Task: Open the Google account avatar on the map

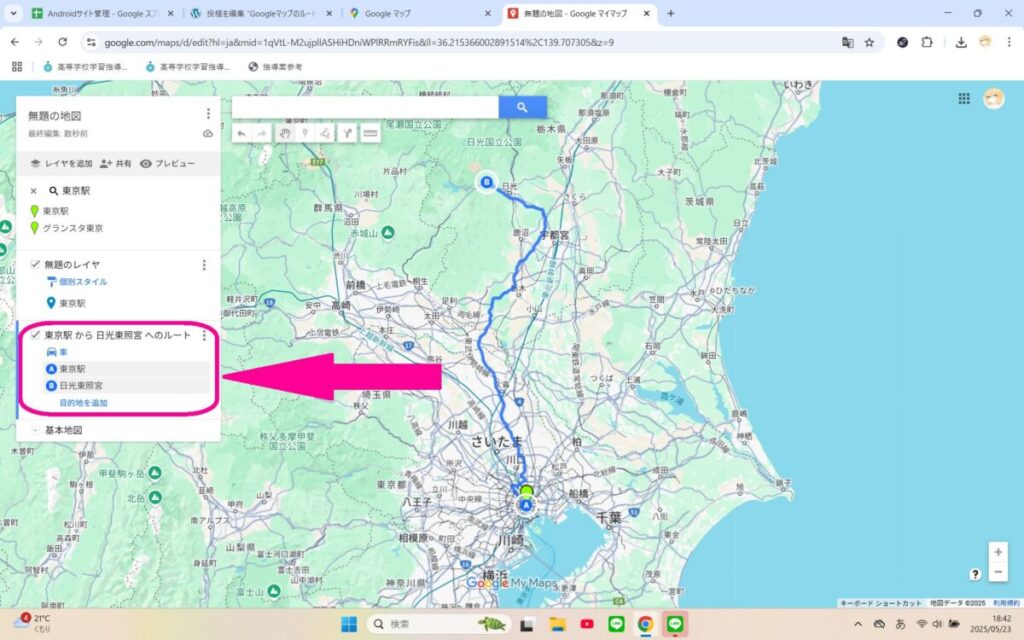Action: (994, 99)
